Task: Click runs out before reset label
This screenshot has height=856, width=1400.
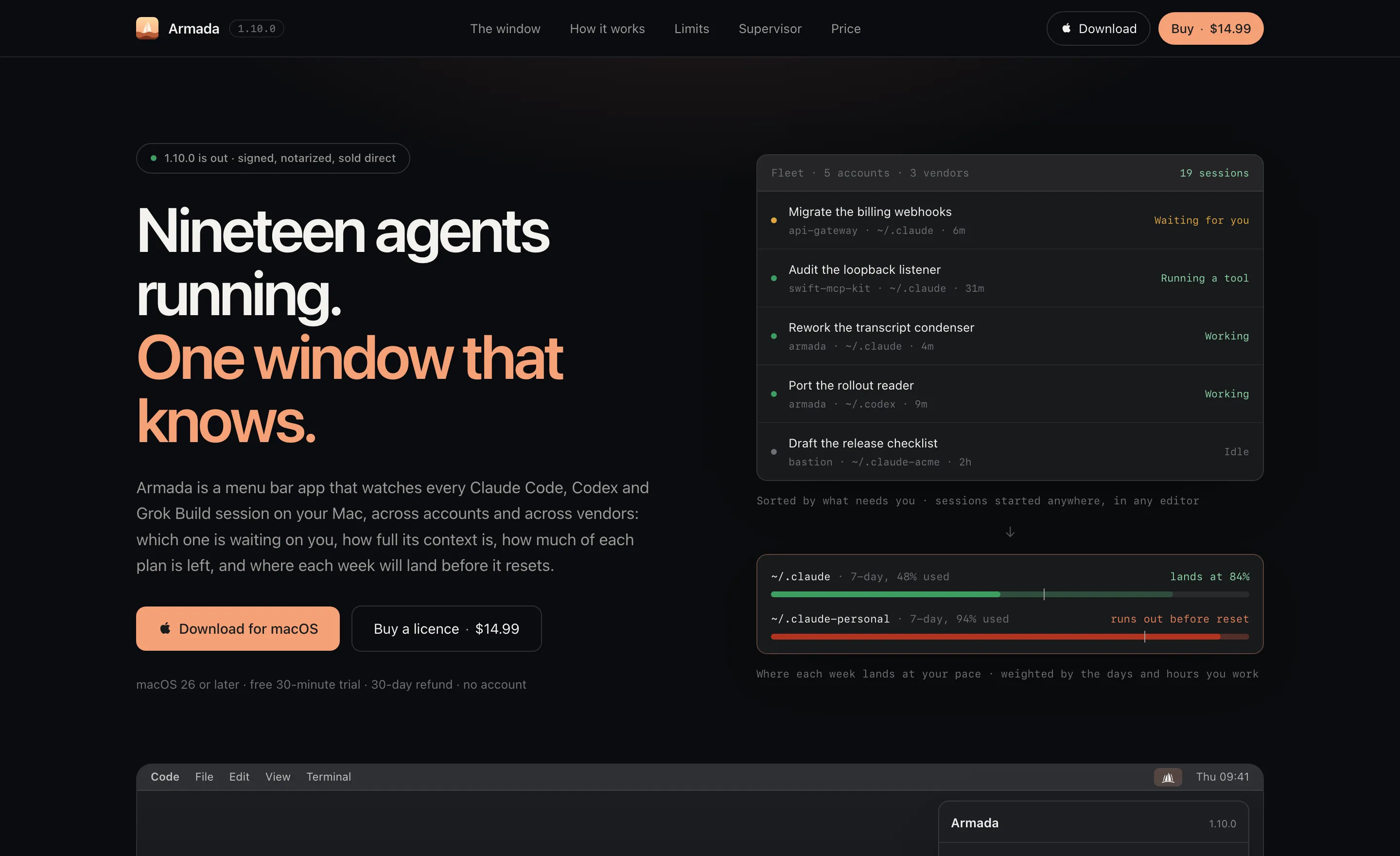Action: tap(1179, 619)
